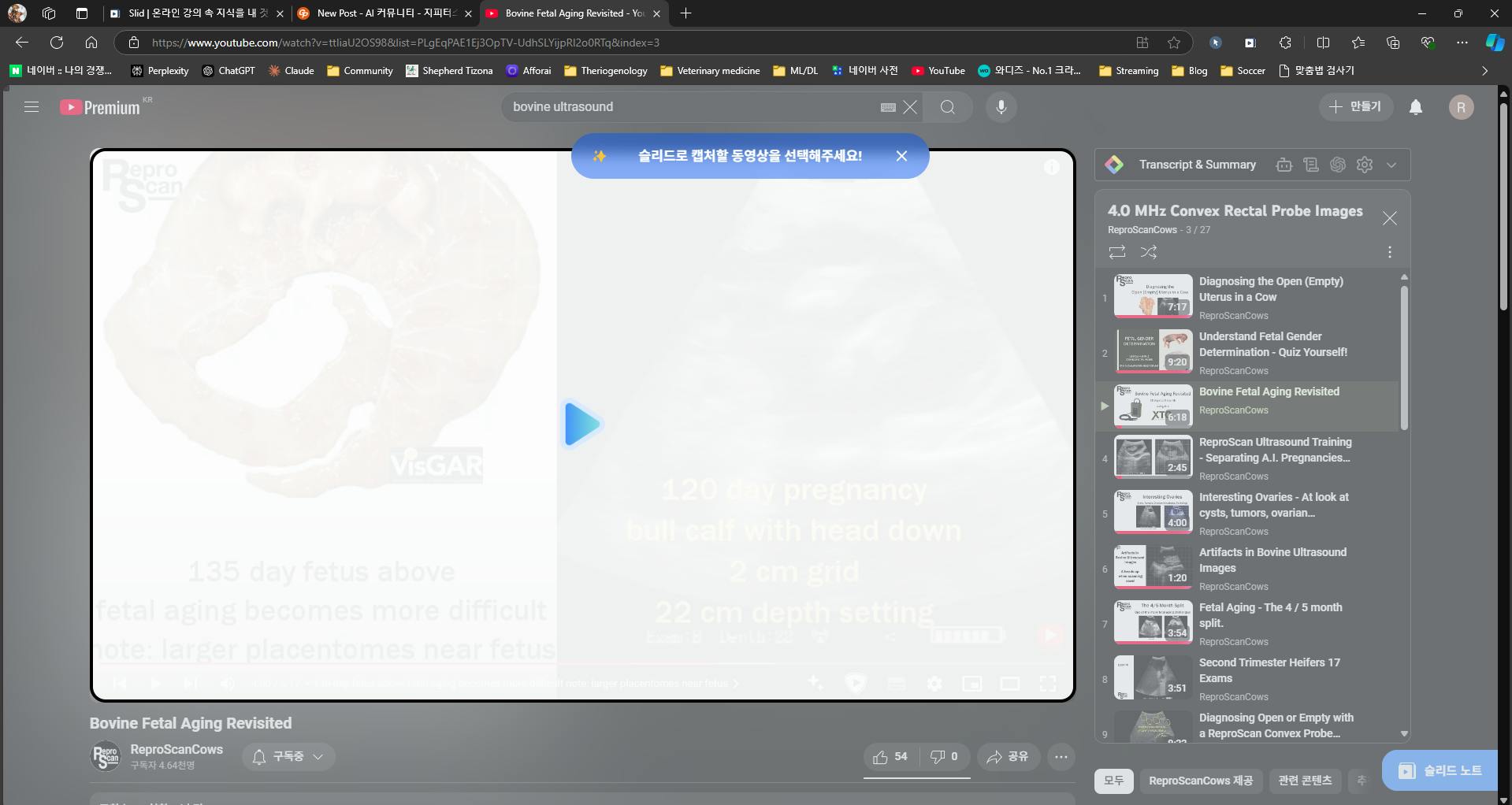The width and height of the screenshot is (1512, 805).
Task: Open YouTube notifications bell
Action: pos(1416,107)
